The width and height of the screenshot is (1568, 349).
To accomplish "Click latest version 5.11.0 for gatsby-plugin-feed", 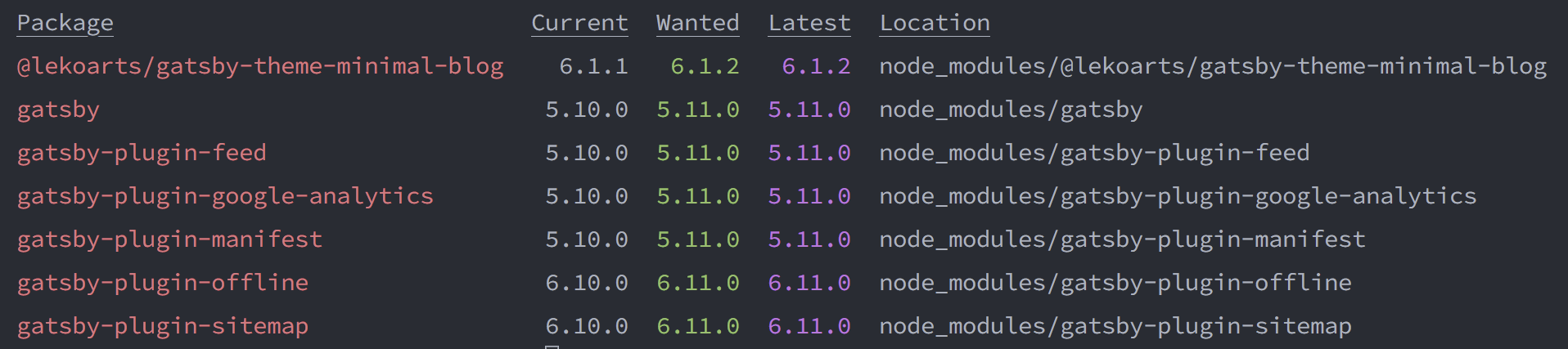I will click(809, 153).
